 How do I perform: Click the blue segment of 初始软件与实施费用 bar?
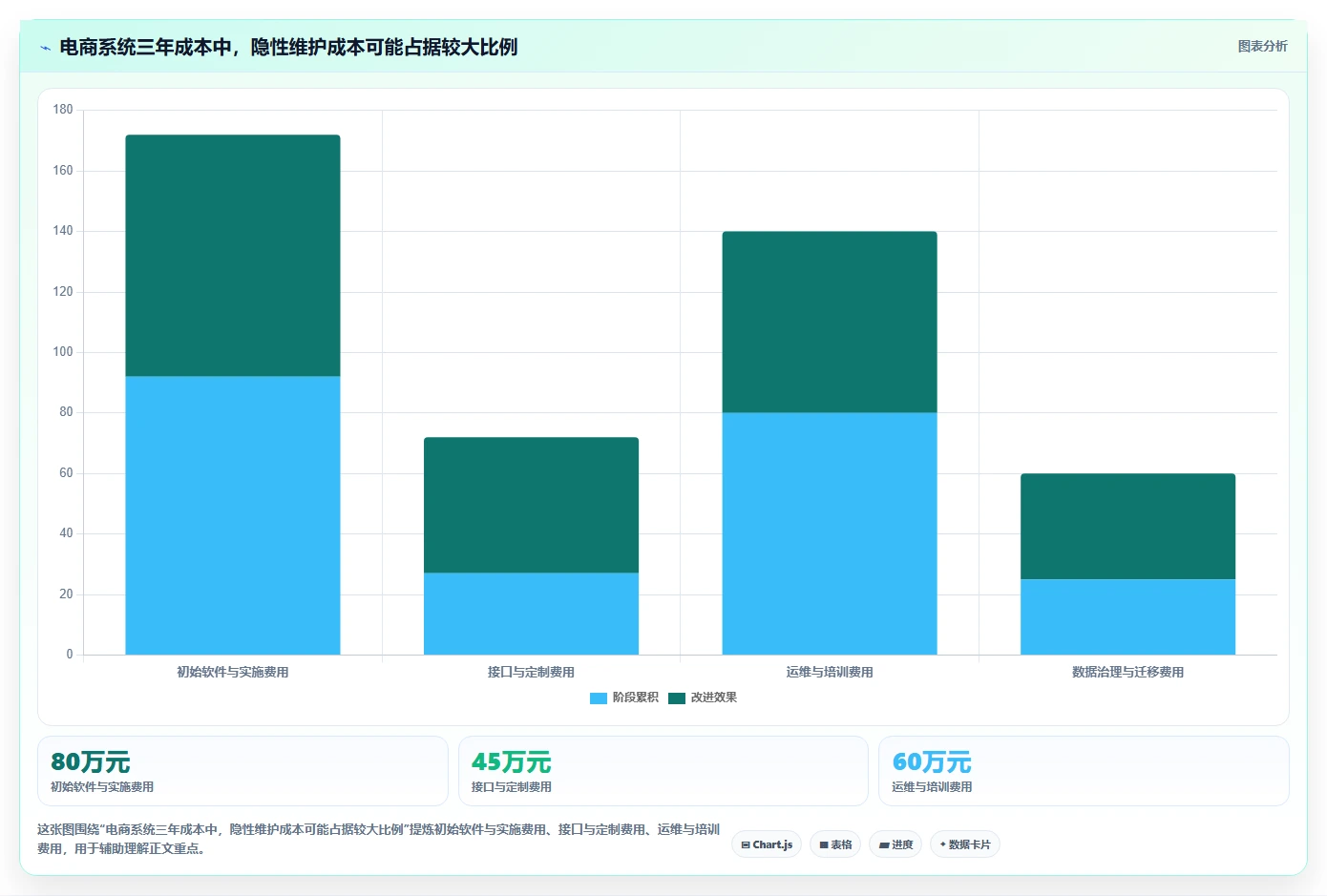233,515
